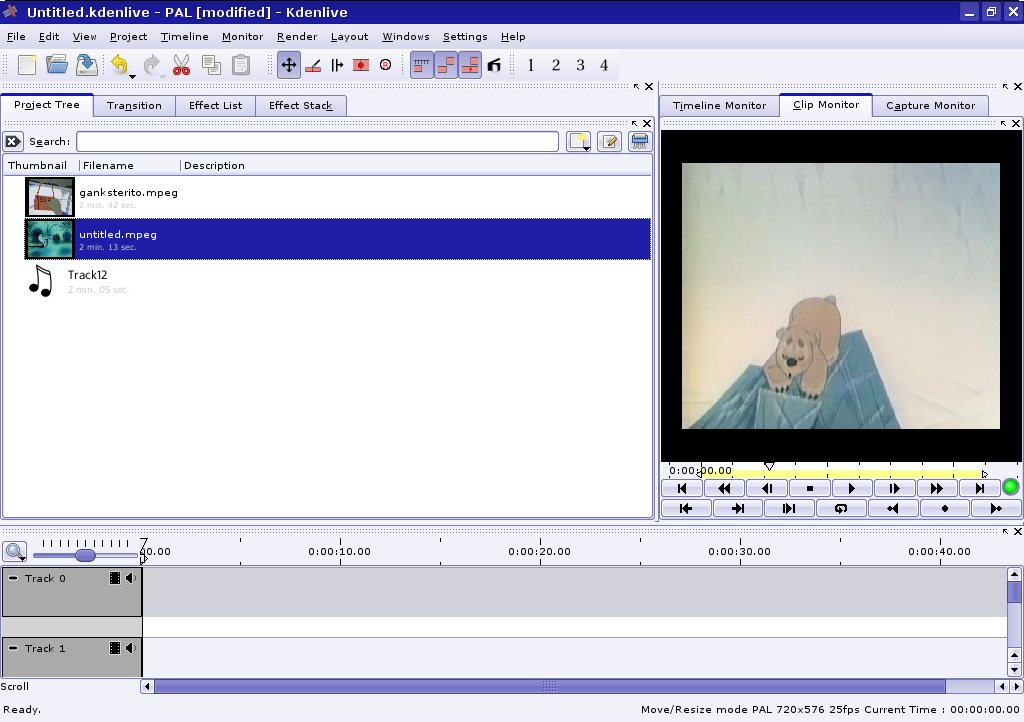This screenshot has width=1024, height=722.
Task: Select the razor (cut) tool in toolbar
Action: click(313, 65)
